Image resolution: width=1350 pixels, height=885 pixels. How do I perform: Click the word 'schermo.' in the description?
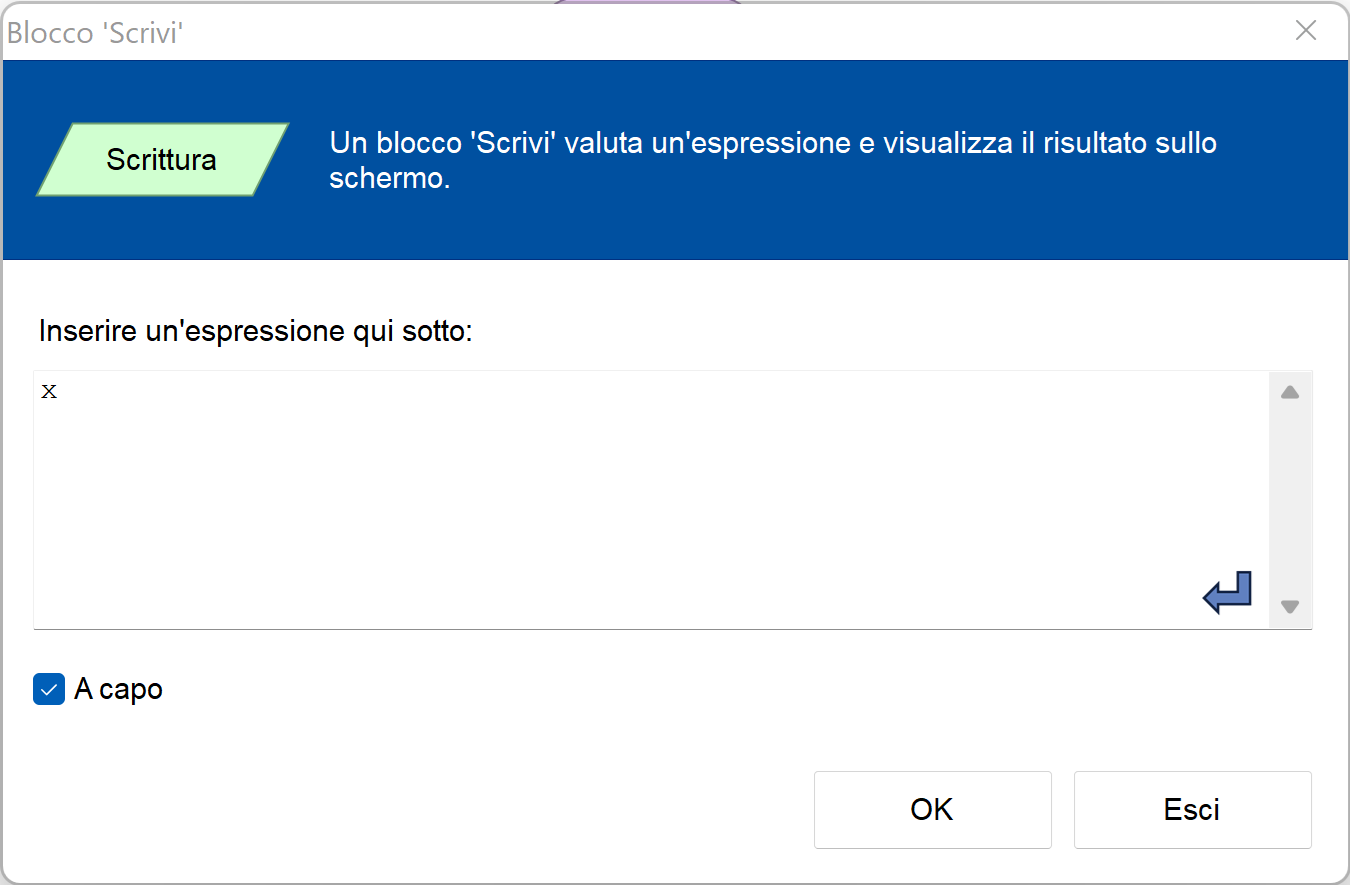pyautogui.click(x=390, y=179)
